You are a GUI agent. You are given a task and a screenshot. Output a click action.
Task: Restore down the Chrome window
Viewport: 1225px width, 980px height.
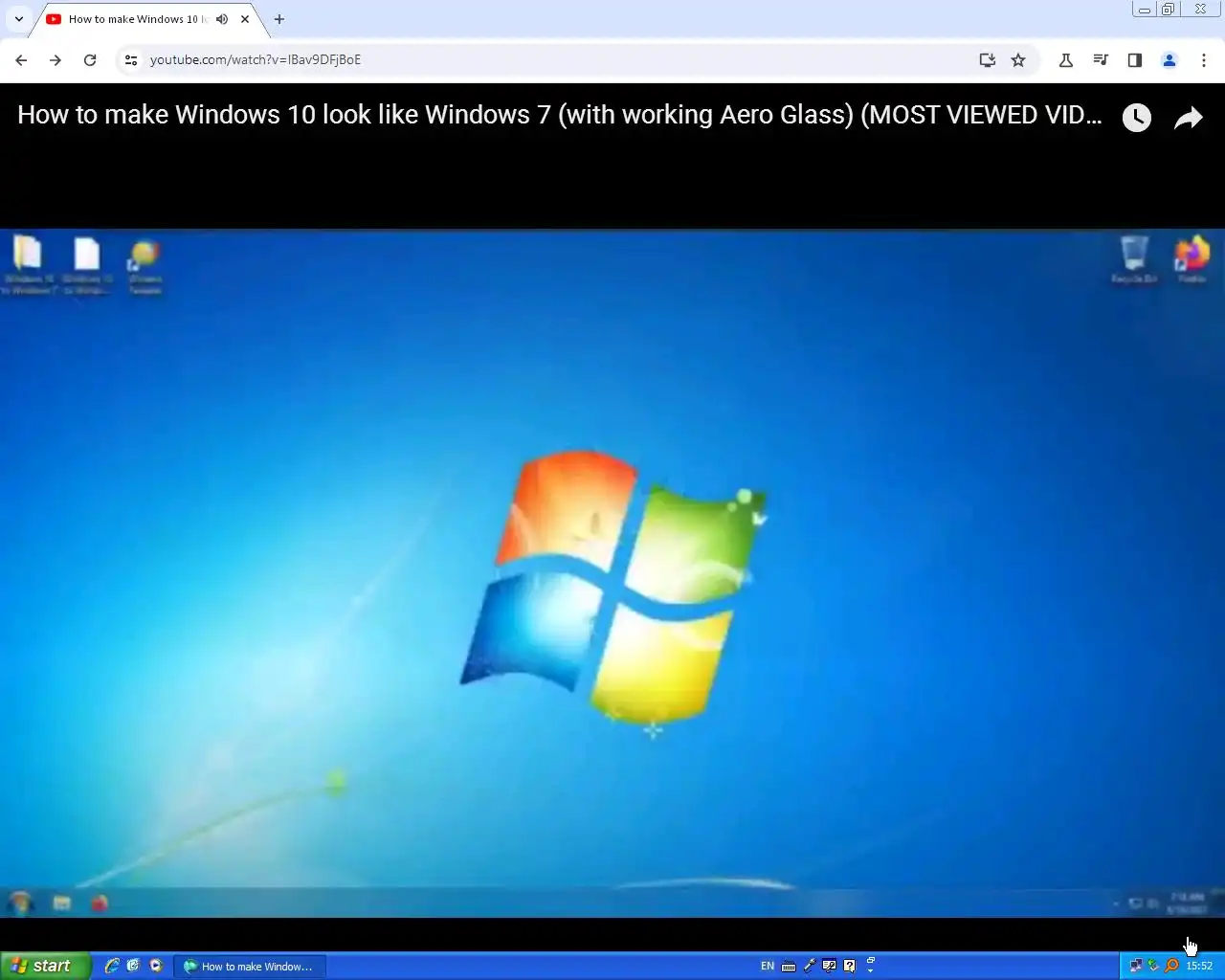click(x=1169, y=10)
